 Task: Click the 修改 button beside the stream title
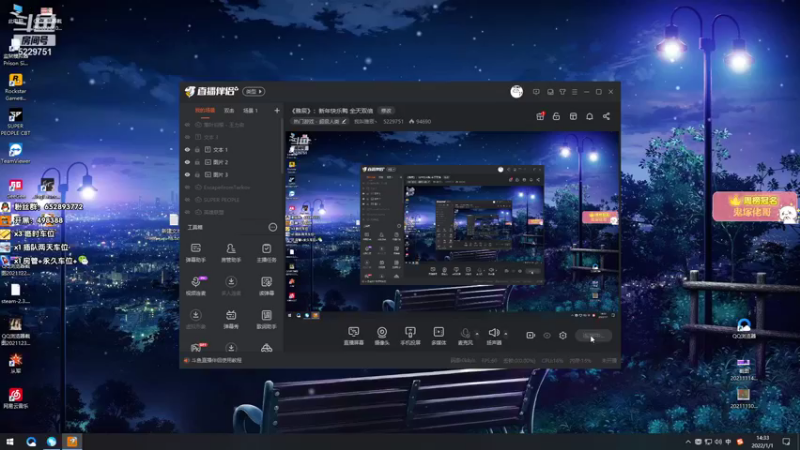pos(386,111)
